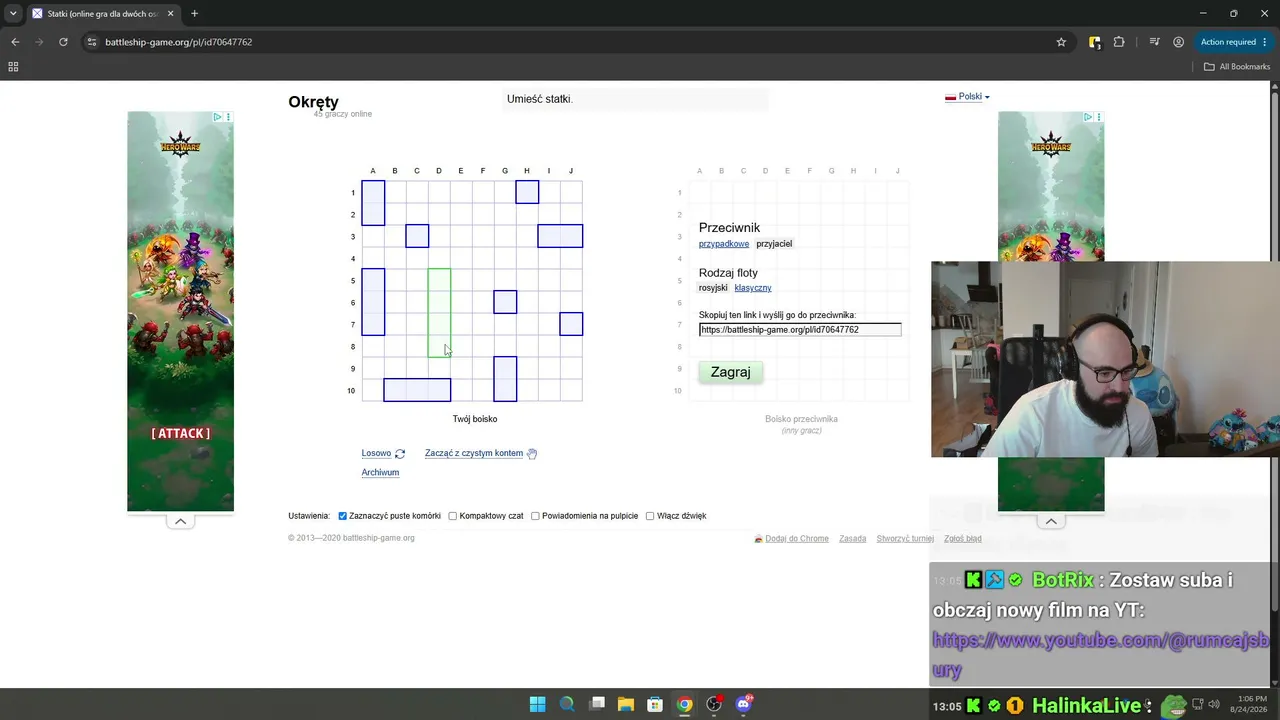Open the media controls icon in toolbar
This screenshot has width=1280, height=720.
pyautogui.click(x=1155, y=42)
